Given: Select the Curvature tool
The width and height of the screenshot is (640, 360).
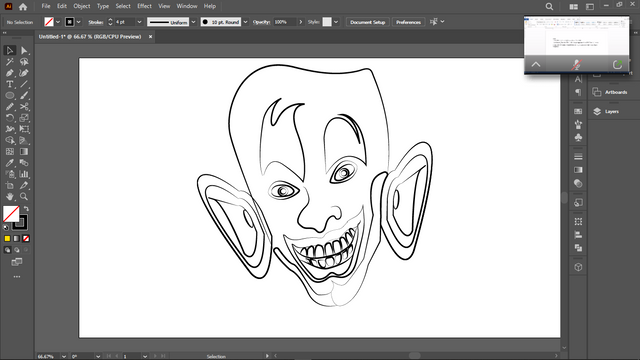Looking at the screenshot, I should (x=24, y=73).
